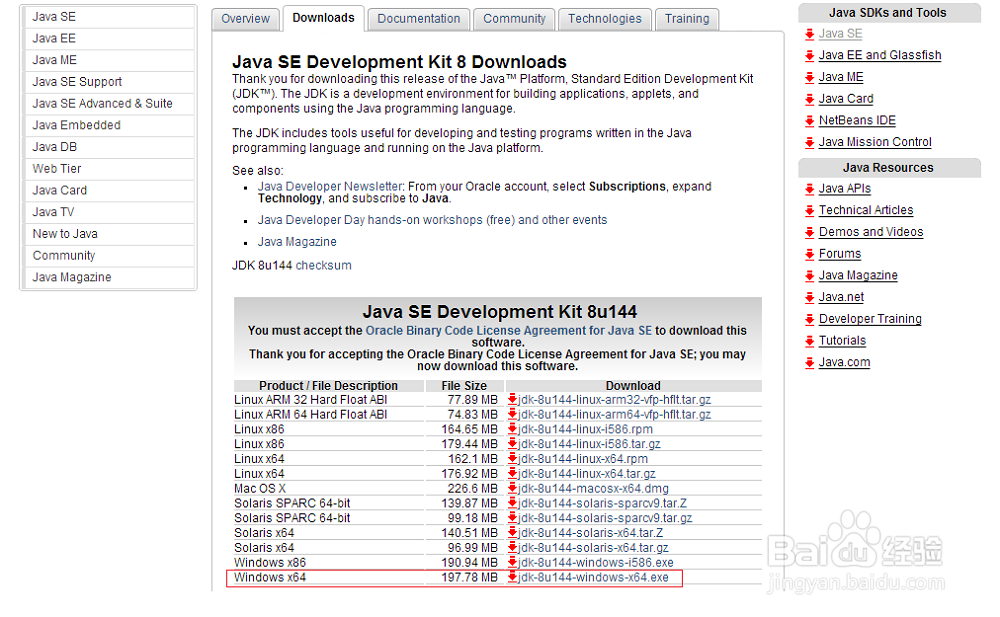The width and height of the screenshot is (1000, 617).
Task: Click the download icon for jdk-8u144-linux-x64.rpm
Action: point(512,459)
